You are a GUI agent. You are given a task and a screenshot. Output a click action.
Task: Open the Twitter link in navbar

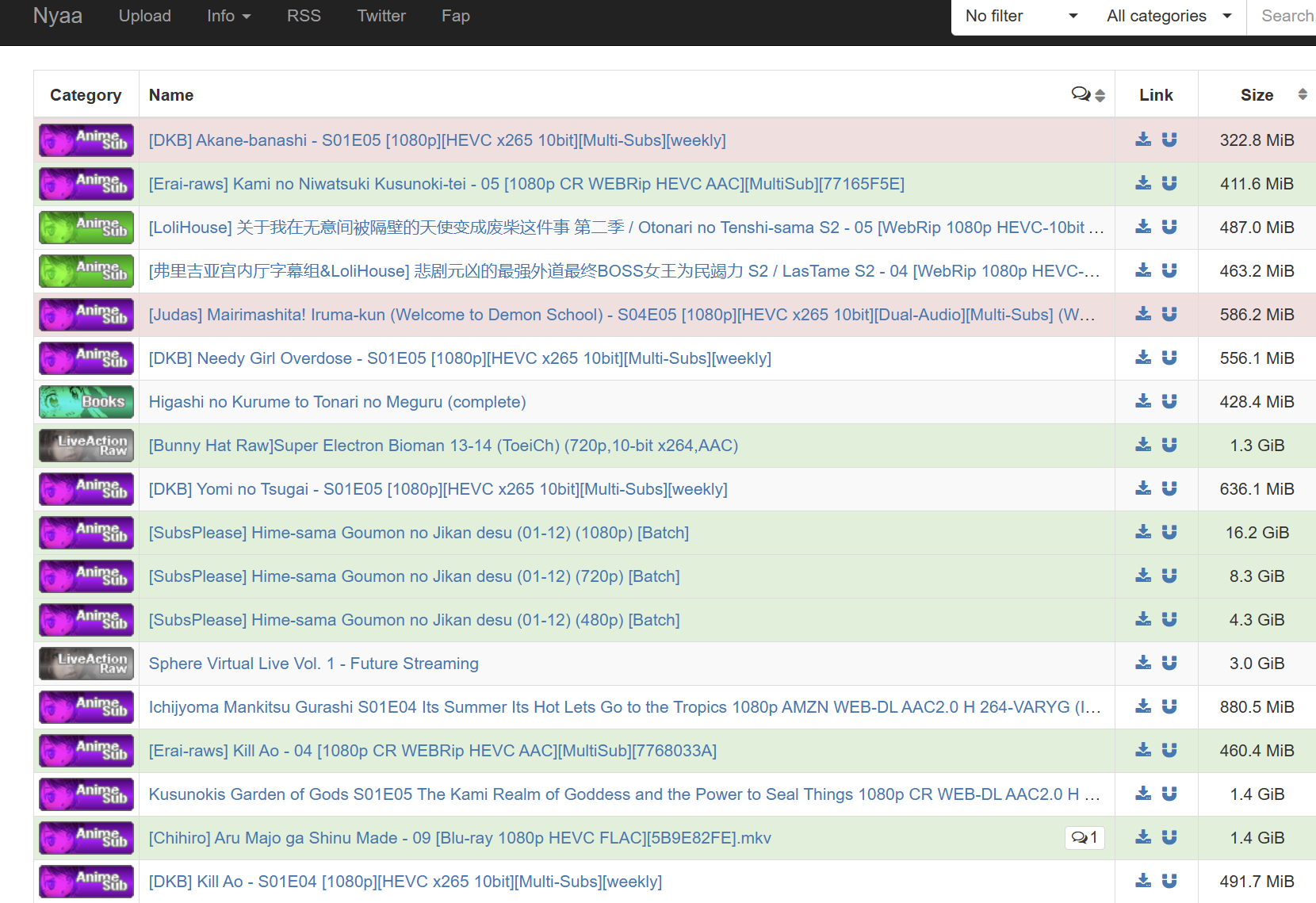381,16
